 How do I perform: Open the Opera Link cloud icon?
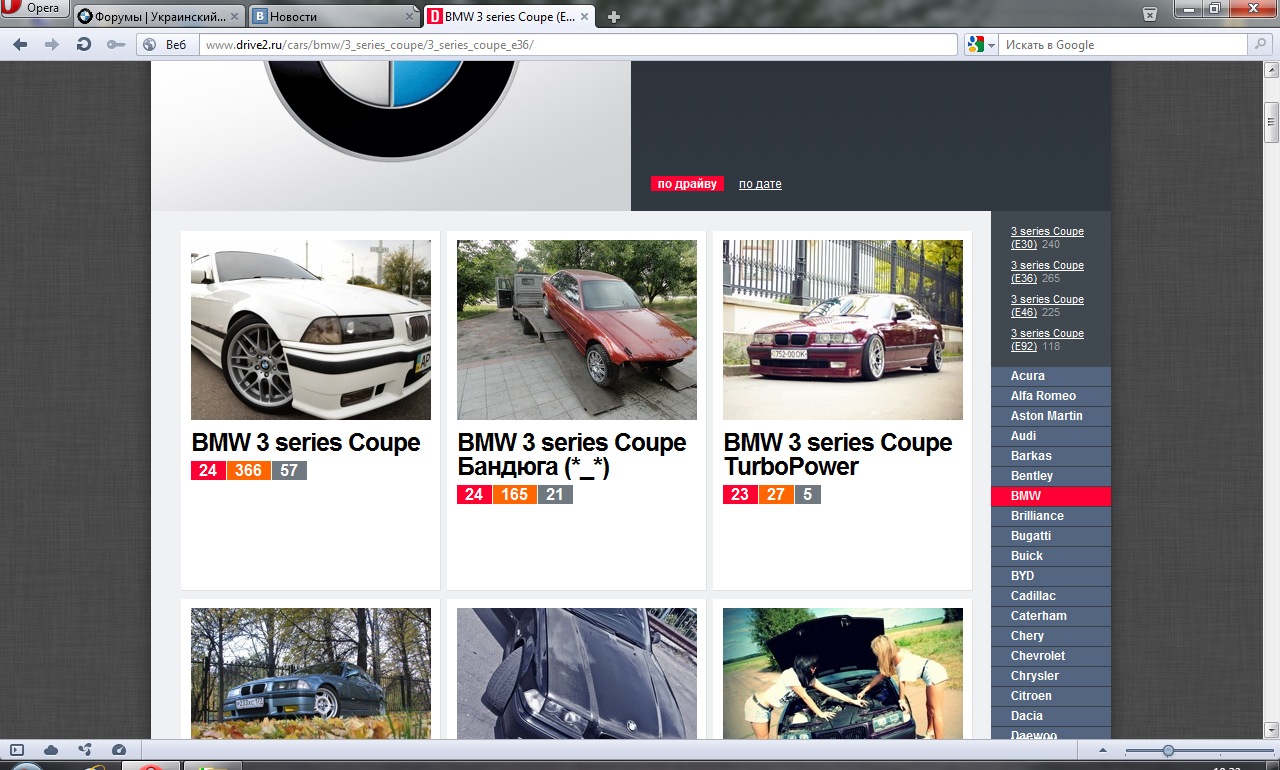51,750
